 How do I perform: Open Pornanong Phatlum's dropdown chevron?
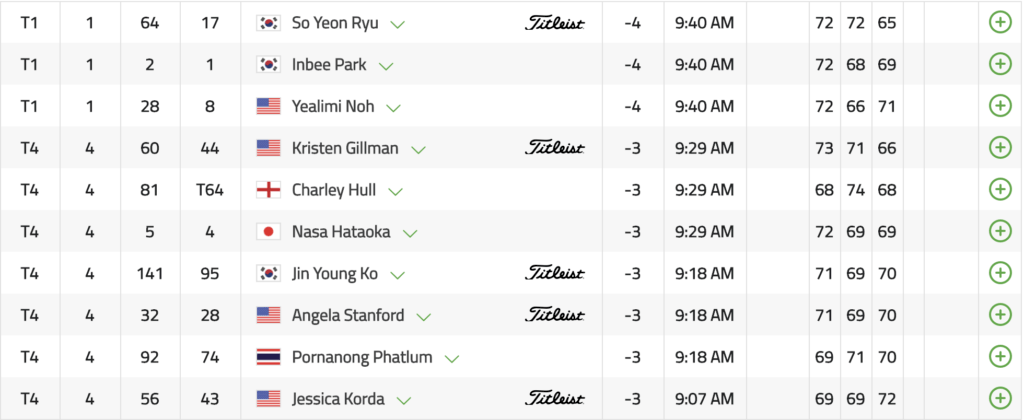click(452, 358)
